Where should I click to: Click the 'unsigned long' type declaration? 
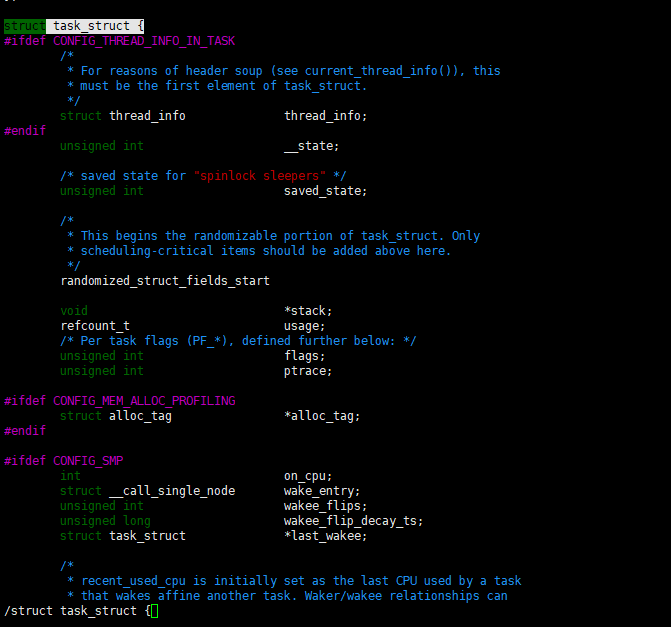tap(105, 521)
